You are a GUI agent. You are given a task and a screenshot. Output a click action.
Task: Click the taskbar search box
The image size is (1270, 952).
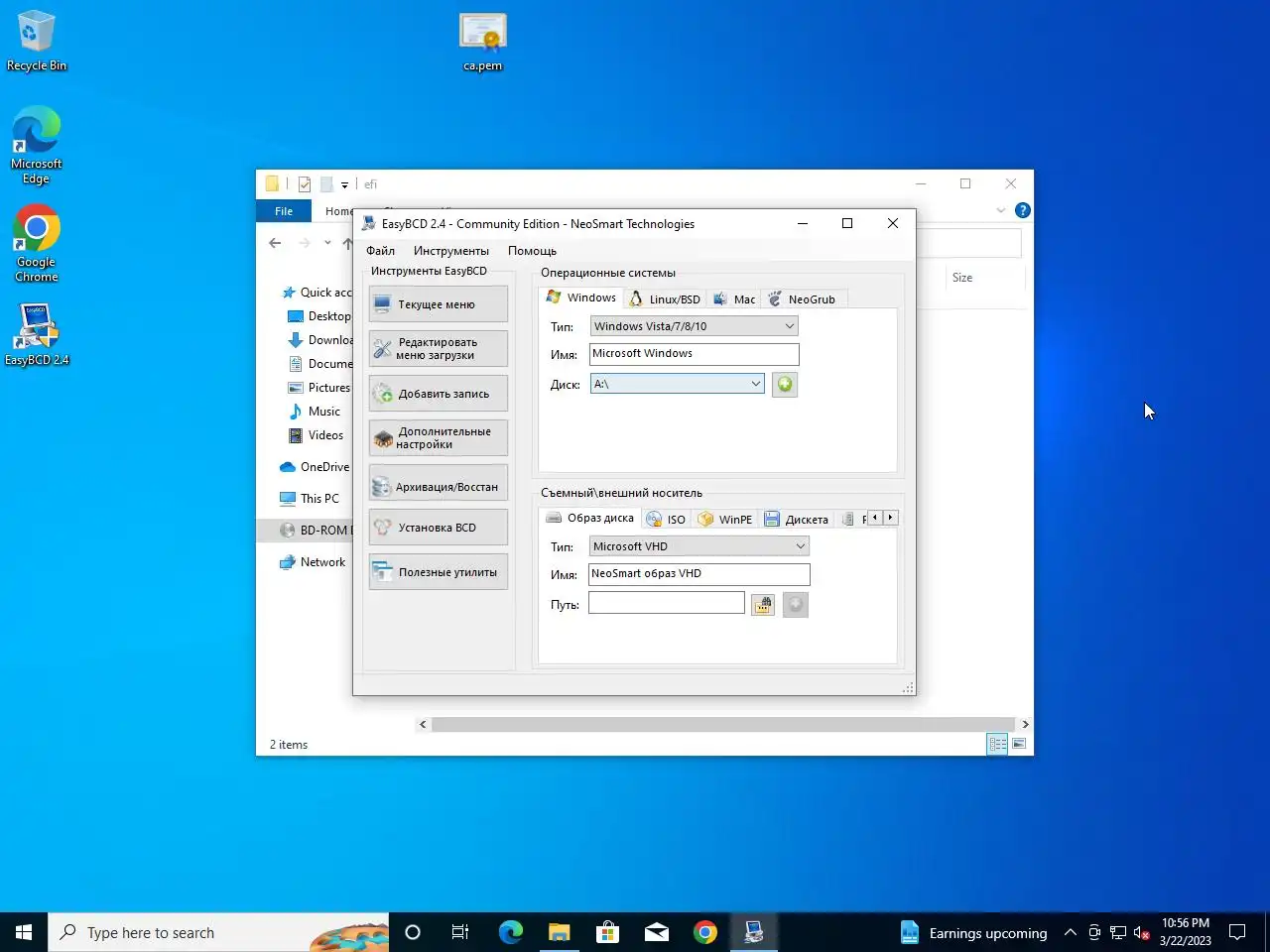click(218, 932)
